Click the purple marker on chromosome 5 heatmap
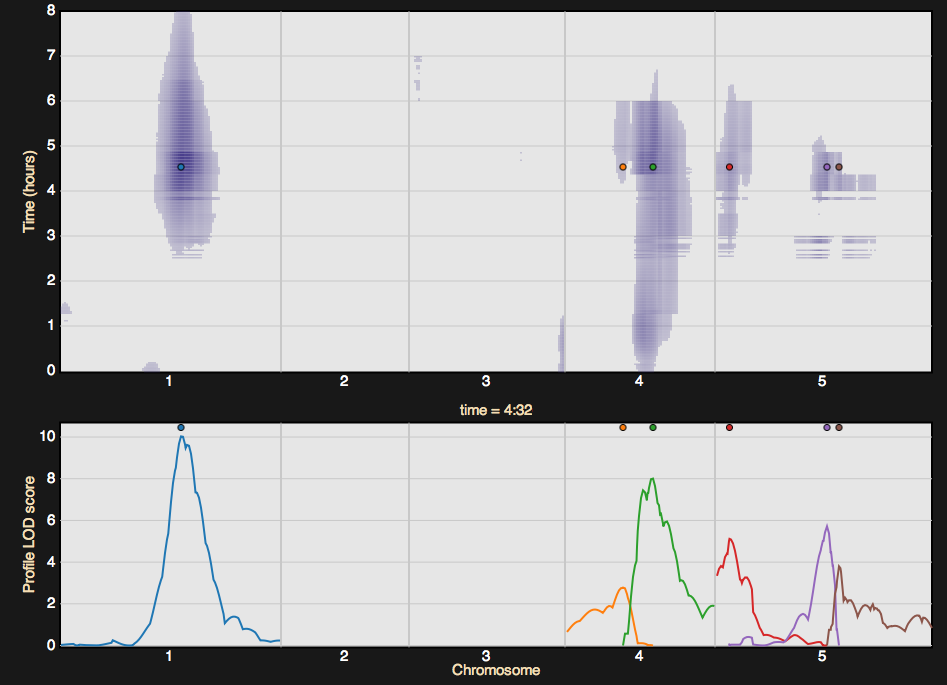947x685 pixels. pos(825,168)
